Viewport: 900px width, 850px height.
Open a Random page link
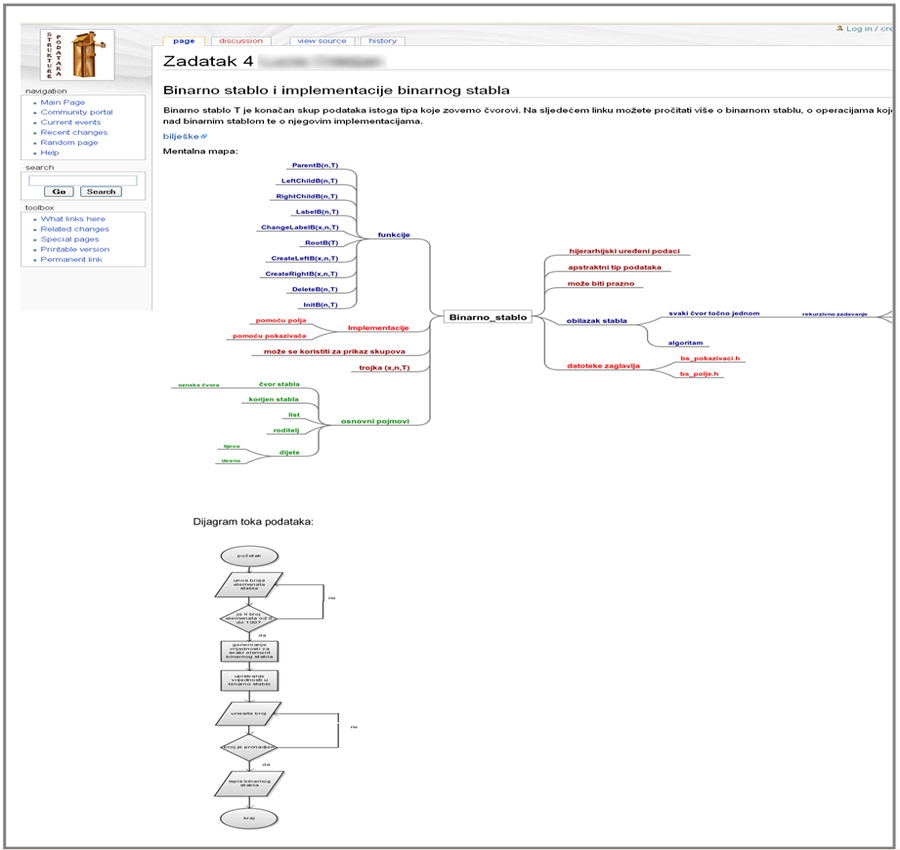point(69,142)
